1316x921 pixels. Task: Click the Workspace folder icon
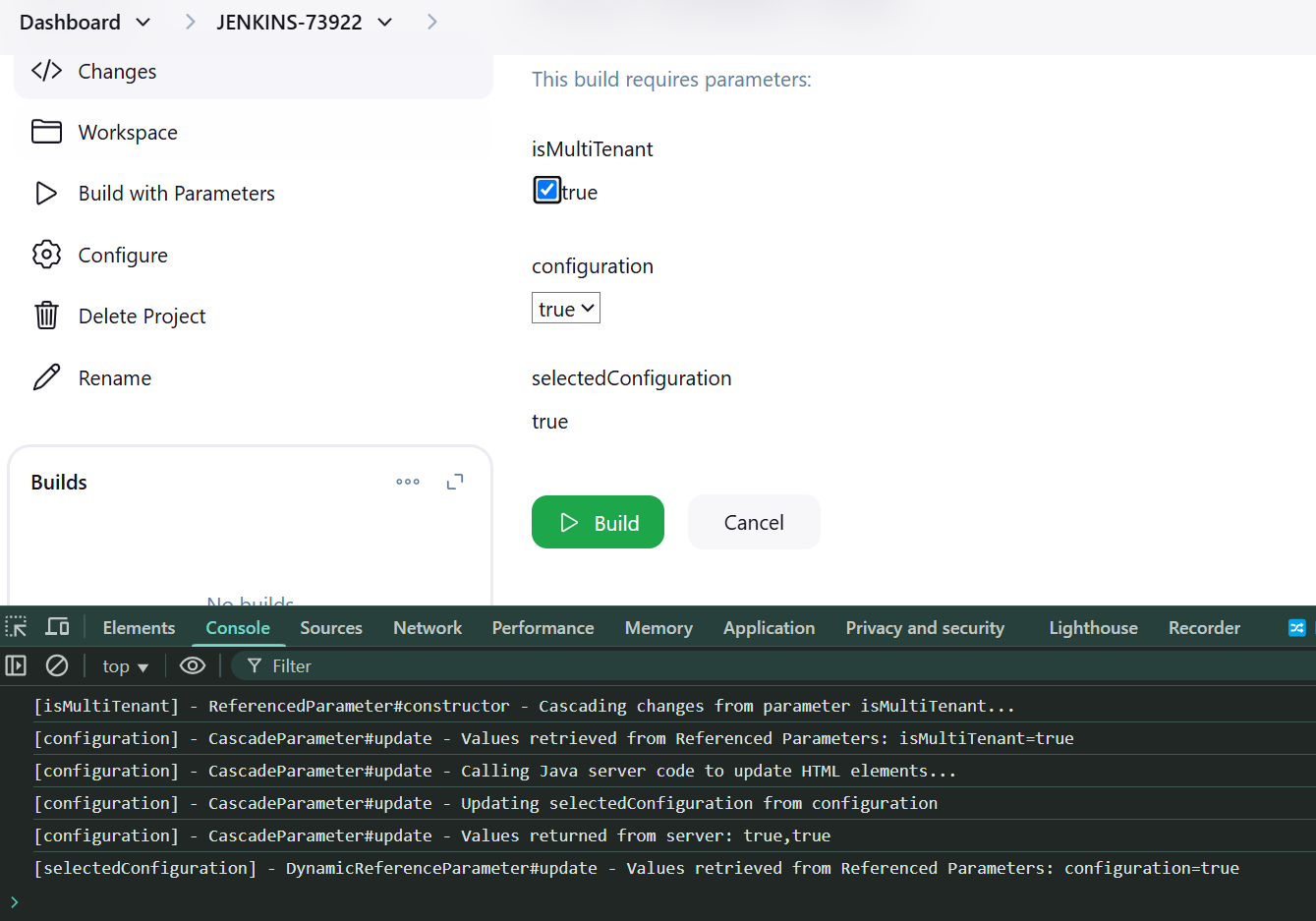click(x=46, y=132)
